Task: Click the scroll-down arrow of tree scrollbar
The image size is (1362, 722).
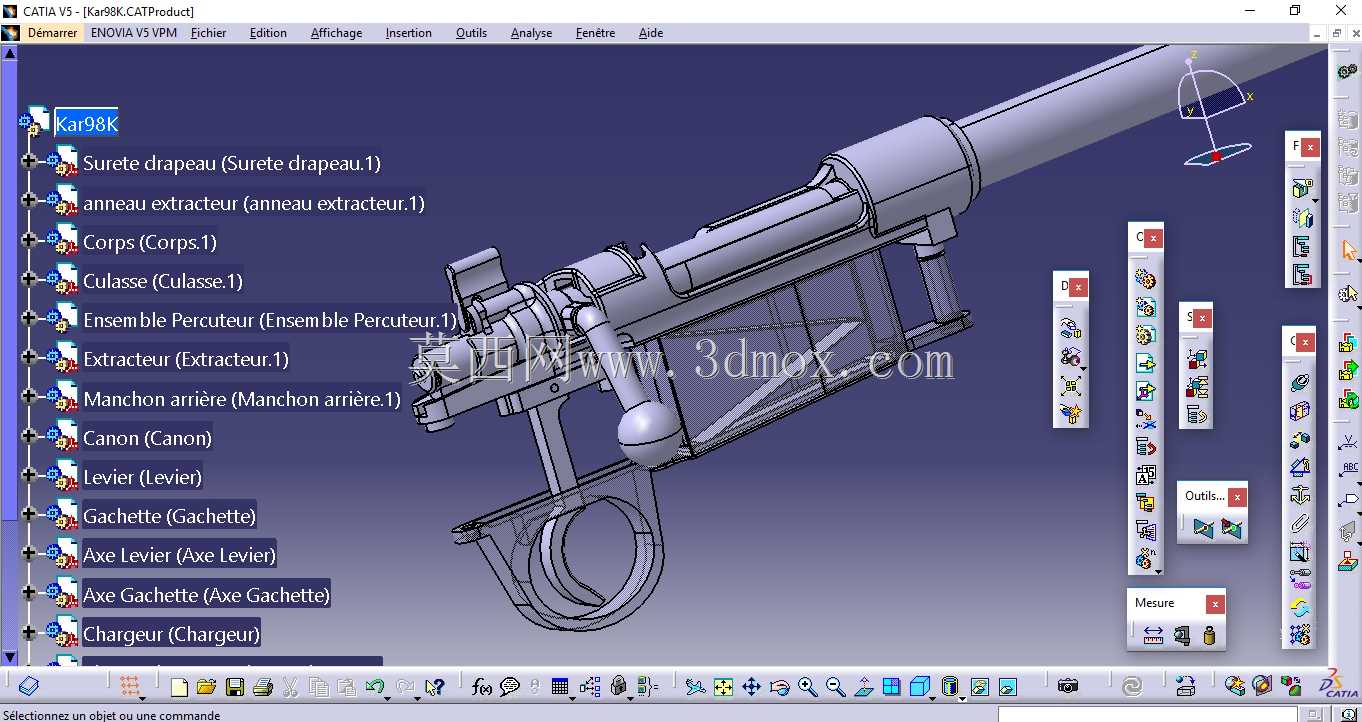Action: tap(9, 657)
